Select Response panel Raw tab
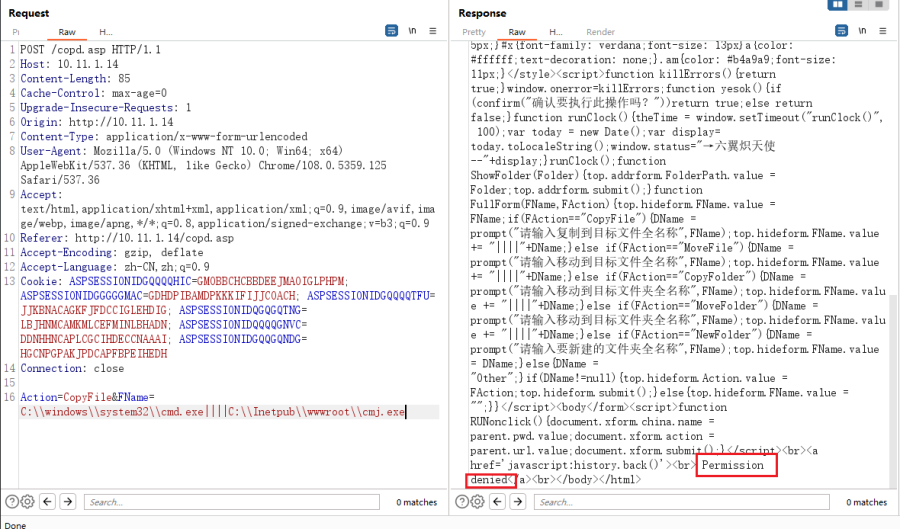This screenshot has height=529, width=900. click(517, 32)
